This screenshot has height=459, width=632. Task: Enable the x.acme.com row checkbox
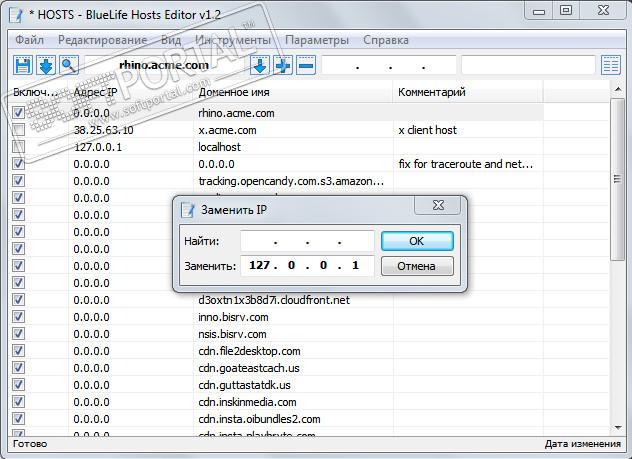pyautogui.click(x=18, y=130)
